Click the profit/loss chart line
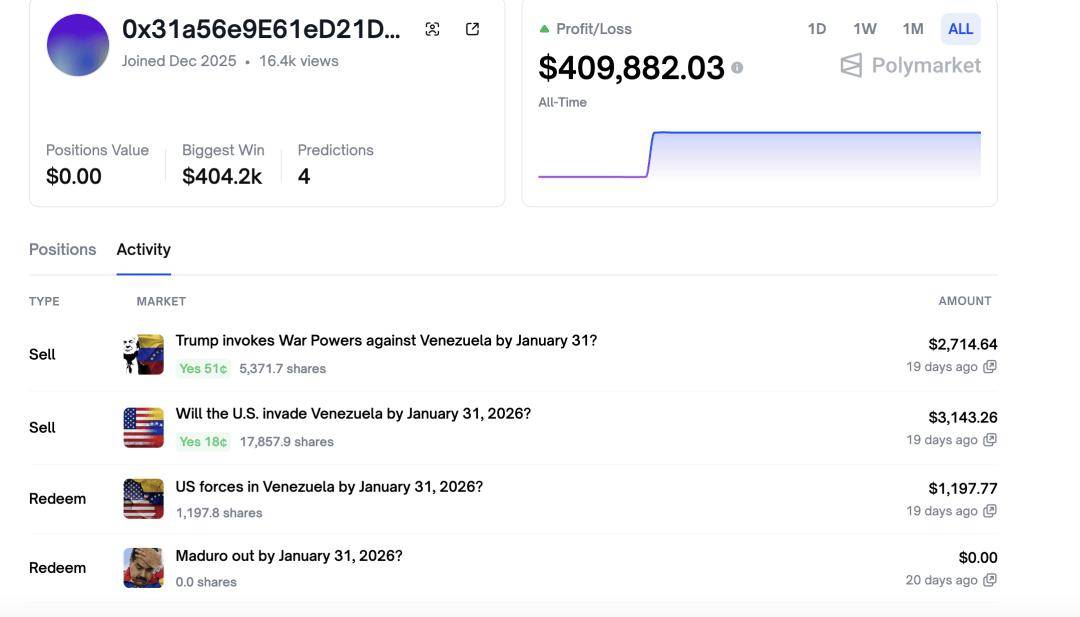 pos(800,133)
